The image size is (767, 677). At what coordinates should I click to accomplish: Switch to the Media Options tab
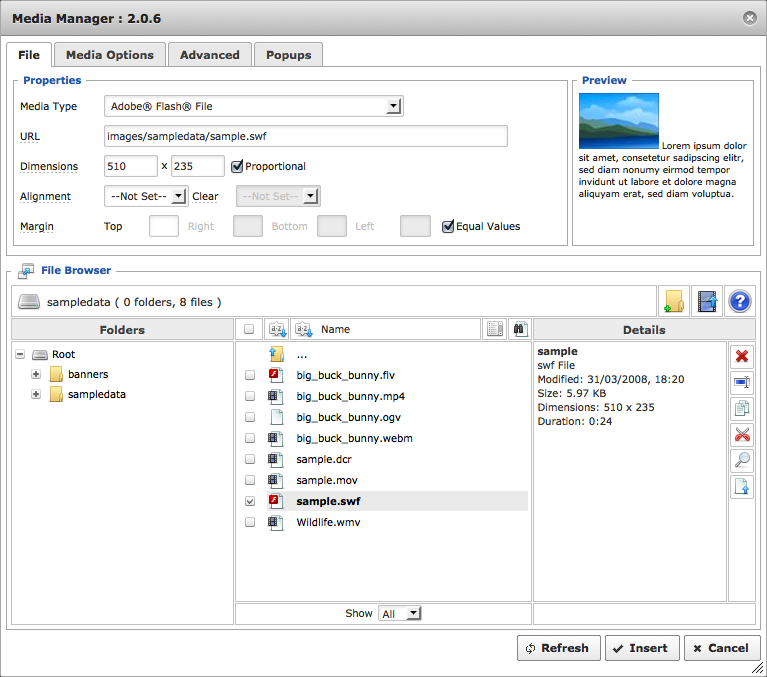[110, 55]
